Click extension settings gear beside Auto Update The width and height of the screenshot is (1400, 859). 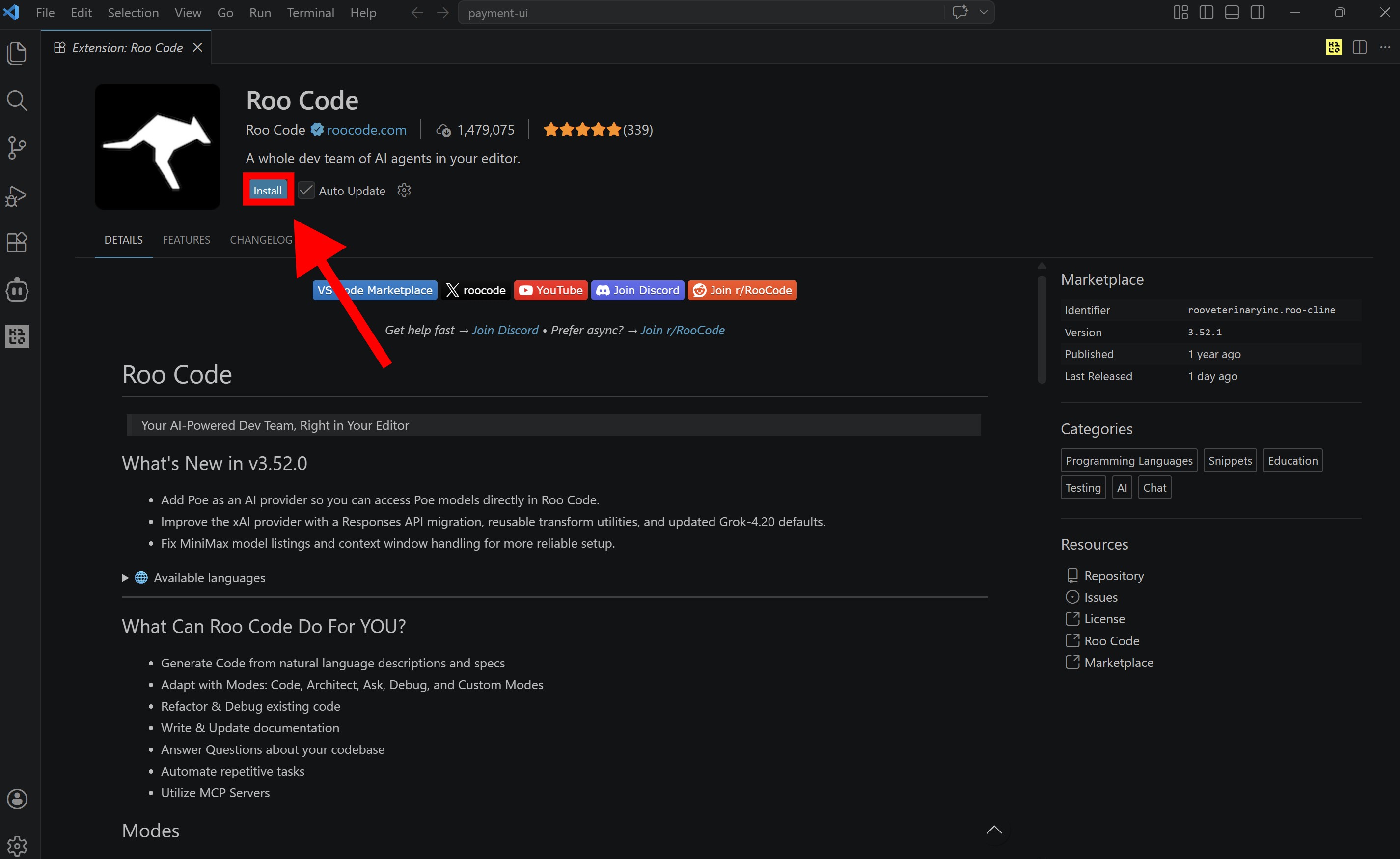[404, 191]
